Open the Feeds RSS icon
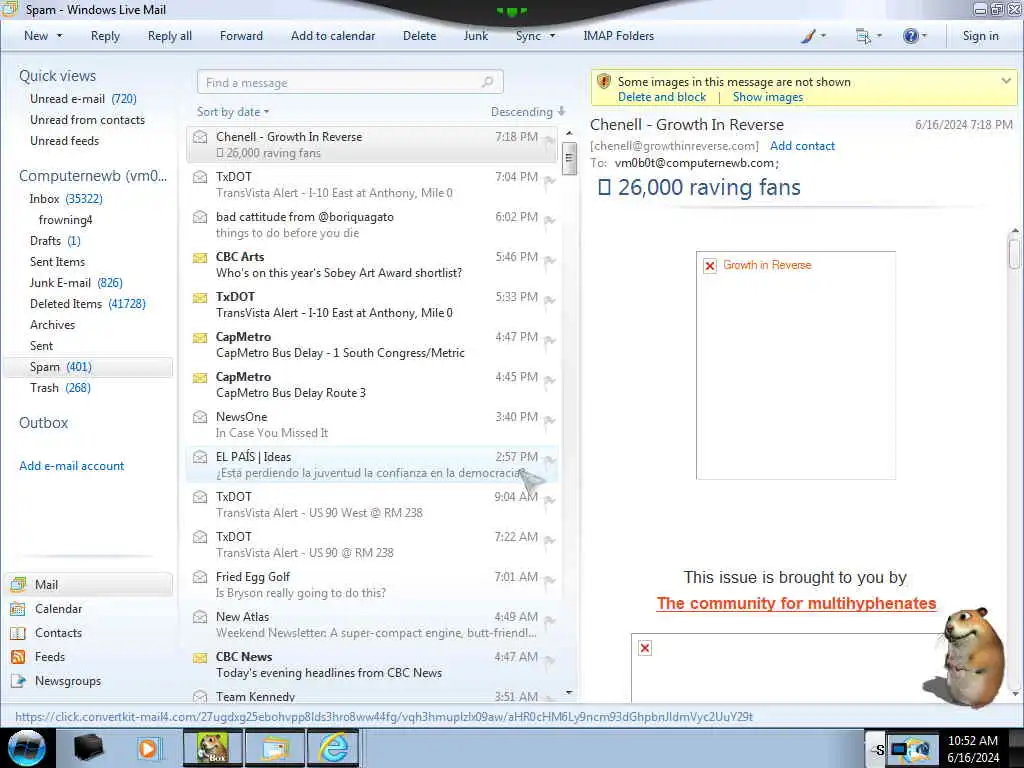The height and width of the screenshot is (768, 1024). click(18, 657)
